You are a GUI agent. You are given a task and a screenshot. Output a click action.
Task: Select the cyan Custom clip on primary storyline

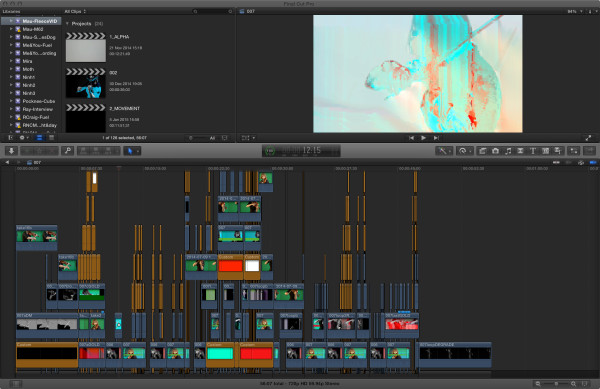220,355
